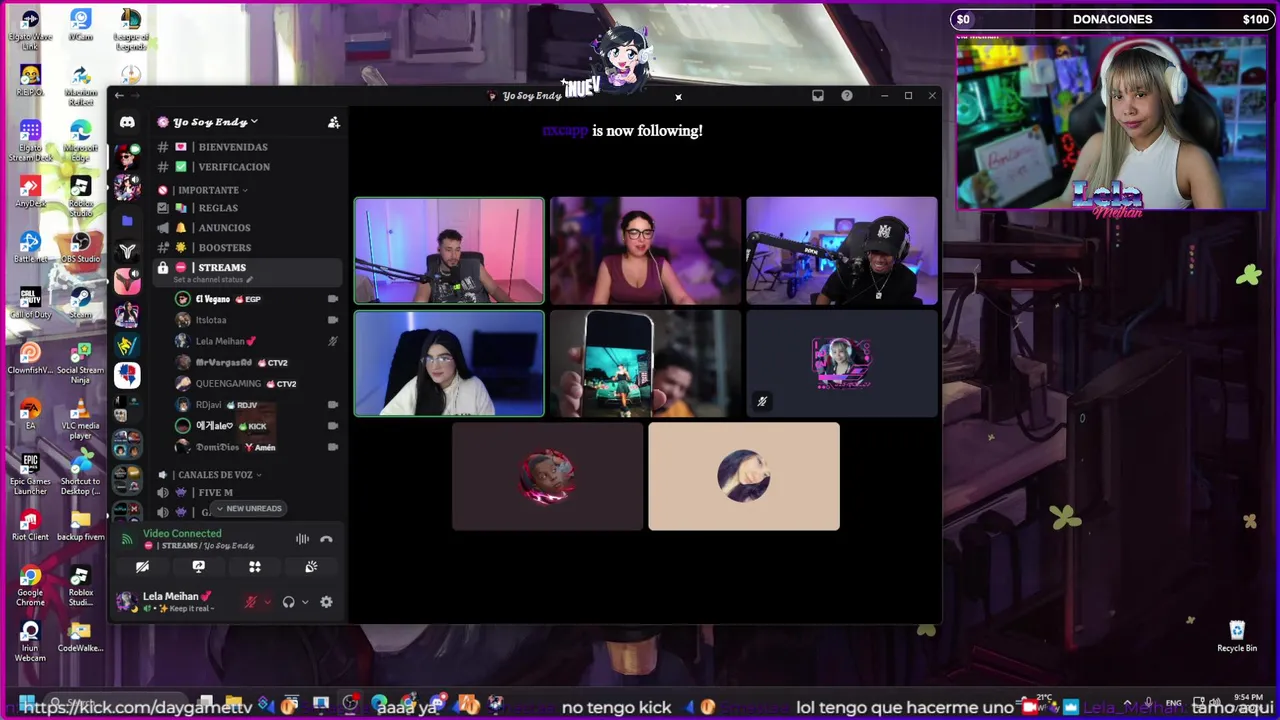Start an Activity with the grid icon
Image resolution: width=1280 pixels, height=720 pixels.
(255, 567)
